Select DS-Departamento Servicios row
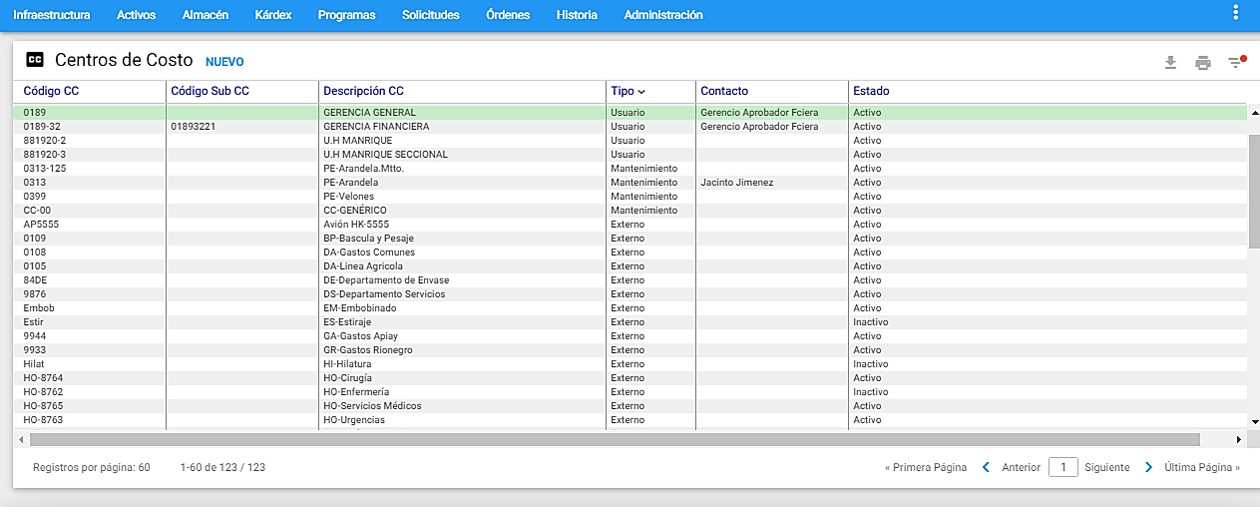 630,295
